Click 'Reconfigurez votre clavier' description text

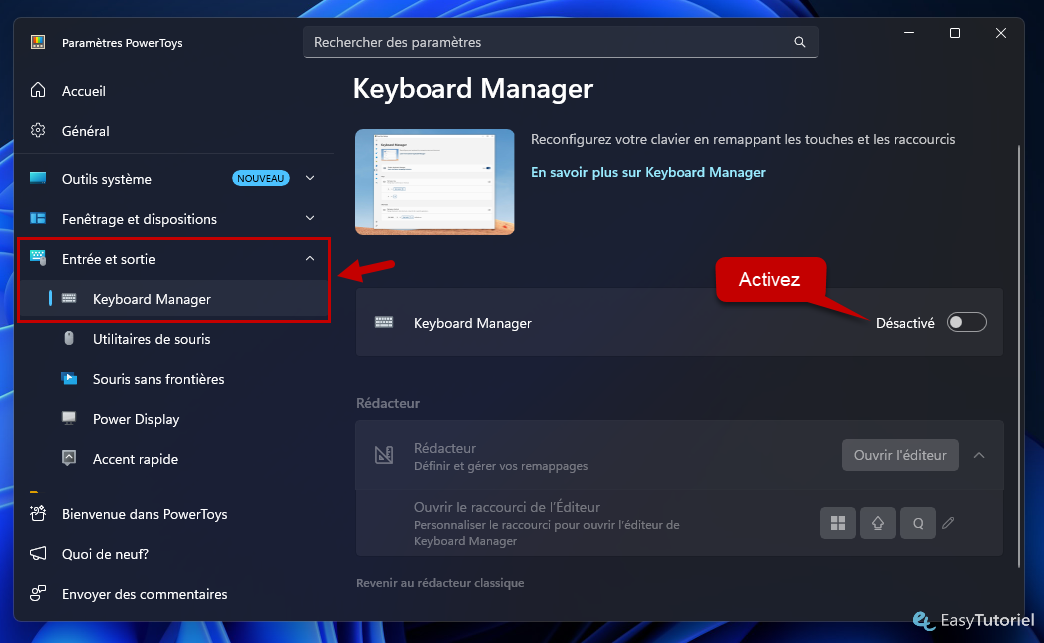(743, 139)
